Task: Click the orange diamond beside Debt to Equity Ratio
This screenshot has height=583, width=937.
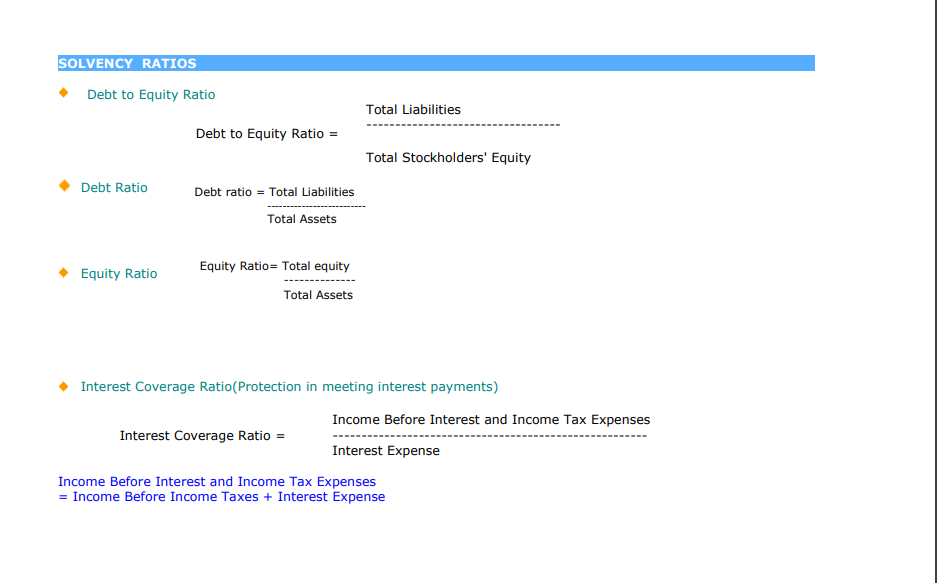Action: pyautogui.click(x=64, y=93)
